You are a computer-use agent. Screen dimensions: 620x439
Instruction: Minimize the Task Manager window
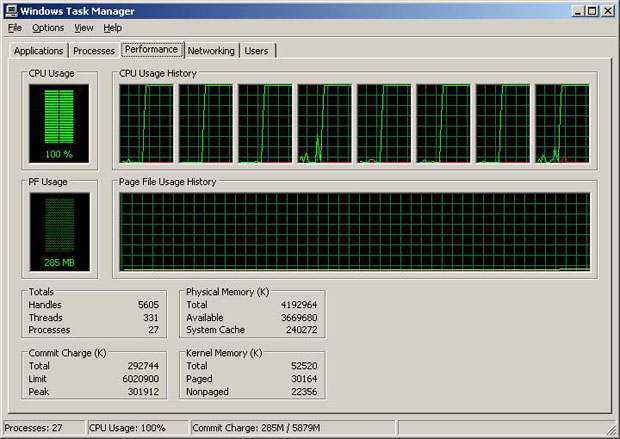coord(578,10)
